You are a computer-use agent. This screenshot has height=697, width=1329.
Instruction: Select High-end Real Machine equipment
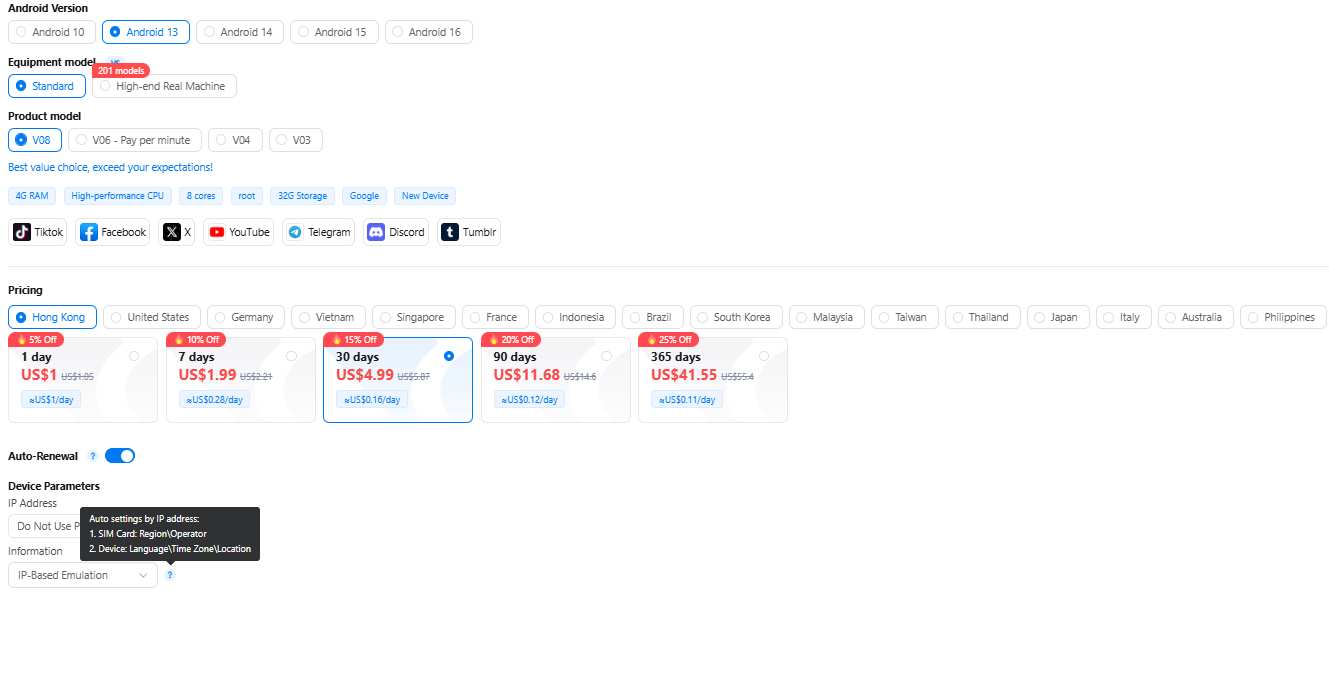[x=164, y=85]
